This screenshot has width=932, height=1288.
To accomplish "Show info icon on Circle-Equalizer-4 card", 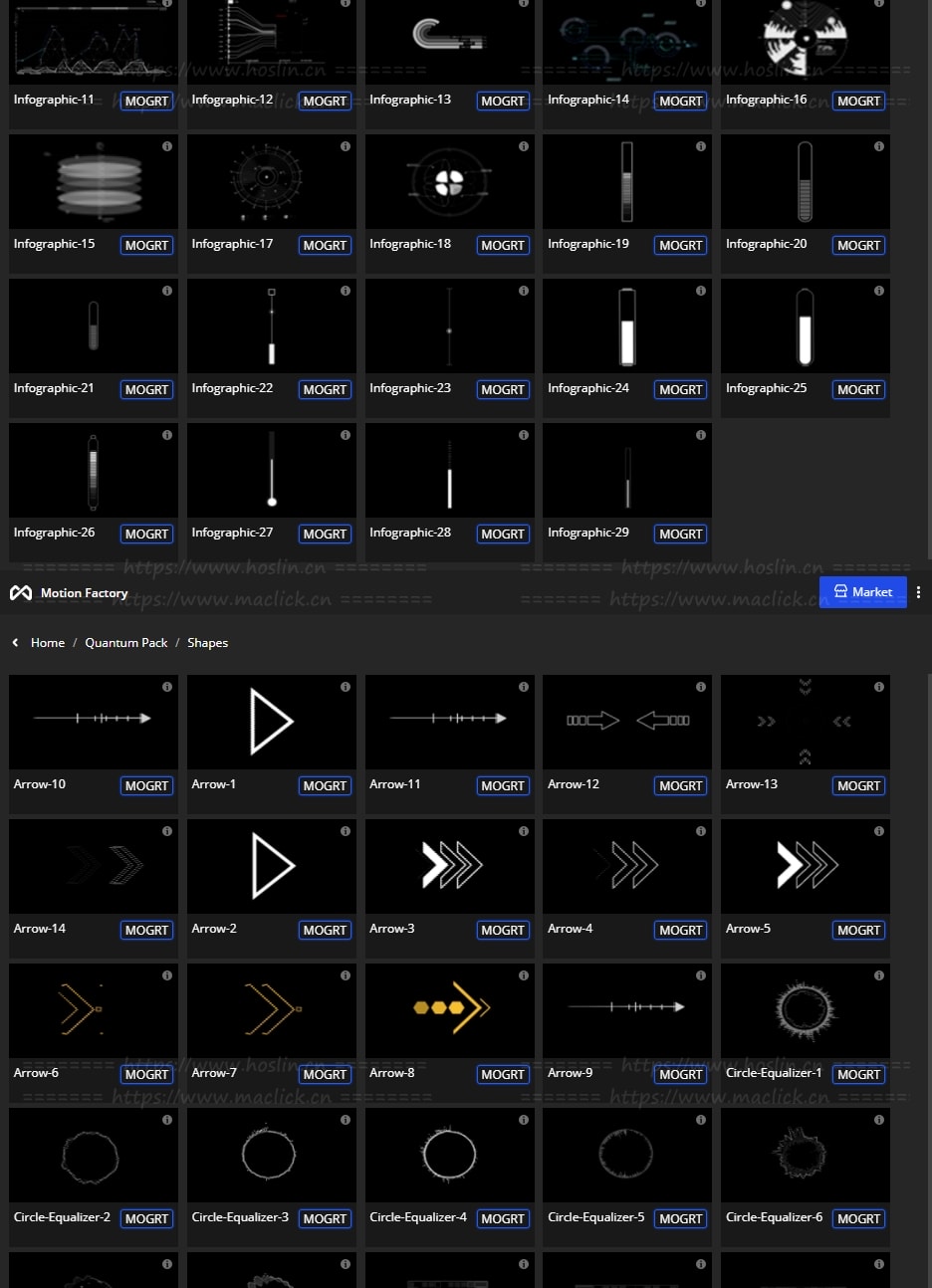I will [x=524, y=1120].
